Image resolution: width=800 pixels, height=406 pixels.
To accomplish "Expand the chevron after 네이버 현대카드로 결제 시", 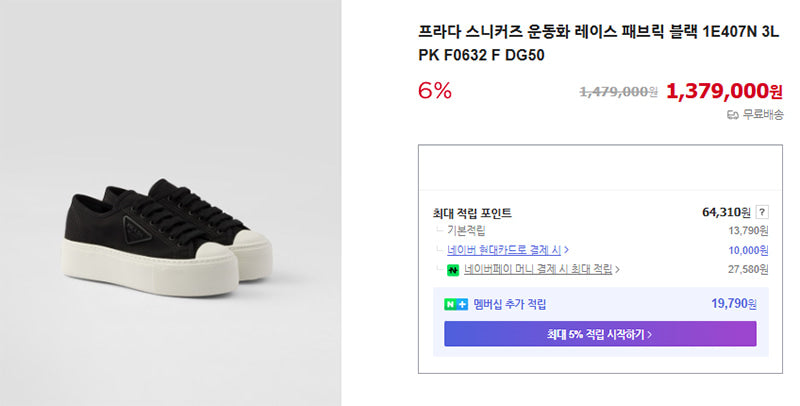I will (566, 250).
